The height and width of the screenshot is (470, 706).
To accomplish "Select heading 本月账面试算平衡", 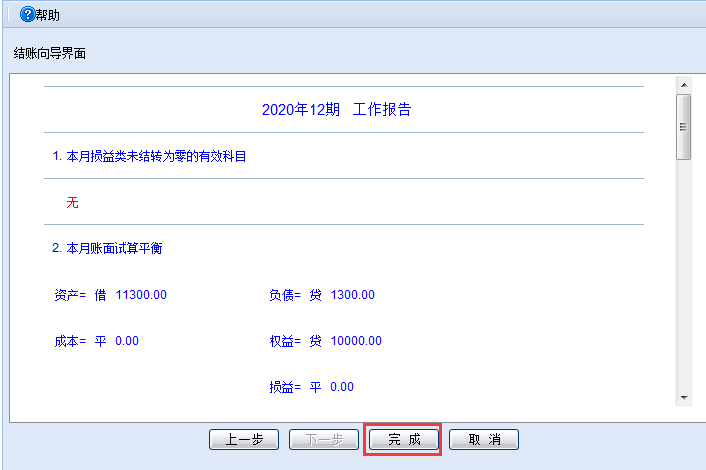I will coord(114,248).
